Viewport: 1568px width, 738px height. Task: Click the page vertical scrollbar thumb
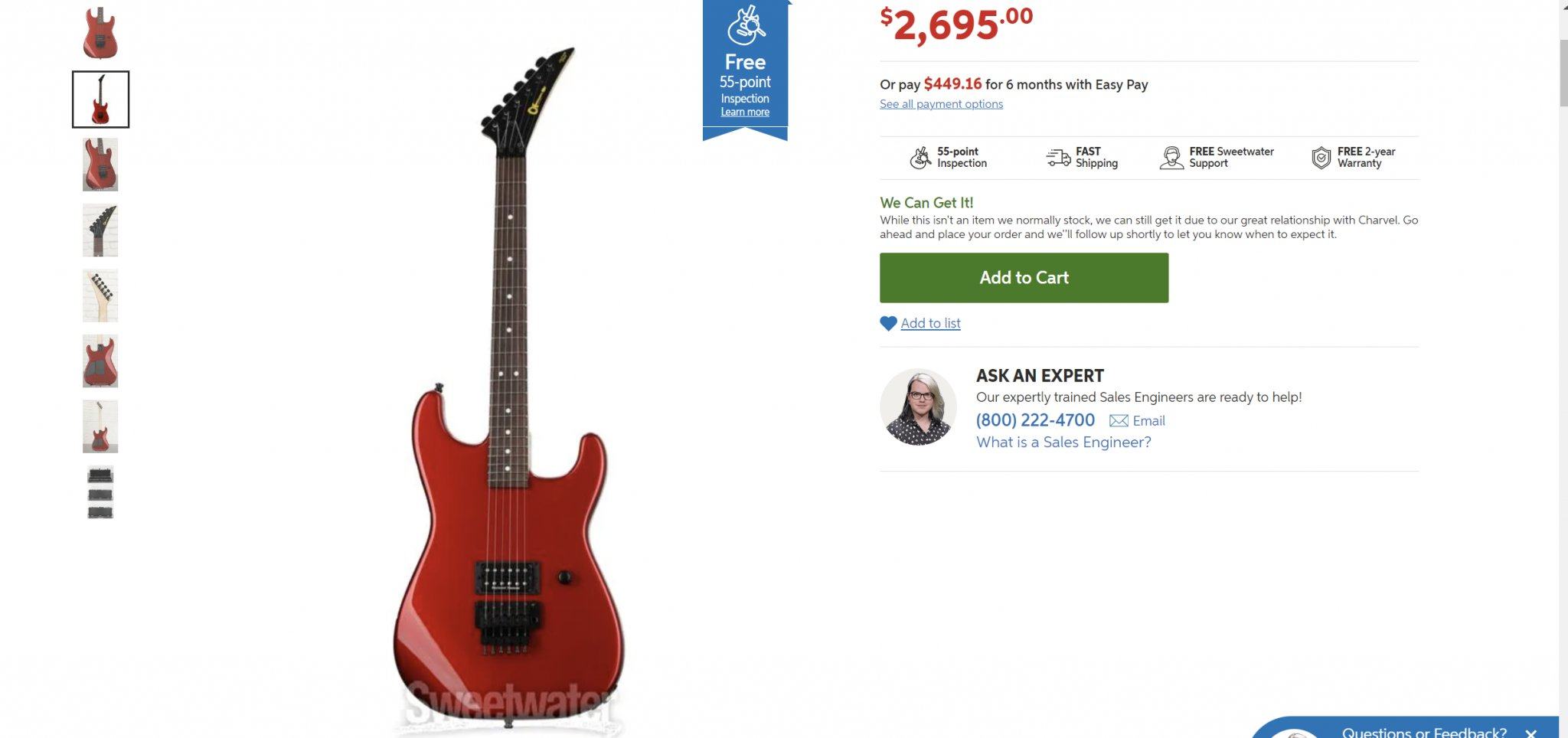(x=1563, y=73)
